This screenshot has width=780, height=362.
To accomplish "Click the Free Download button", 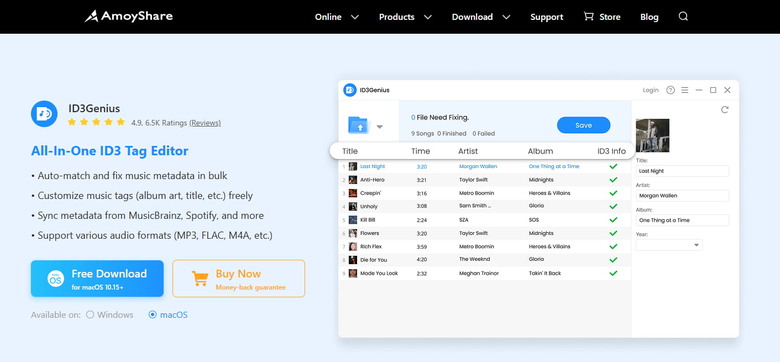I will pos(97,278).
